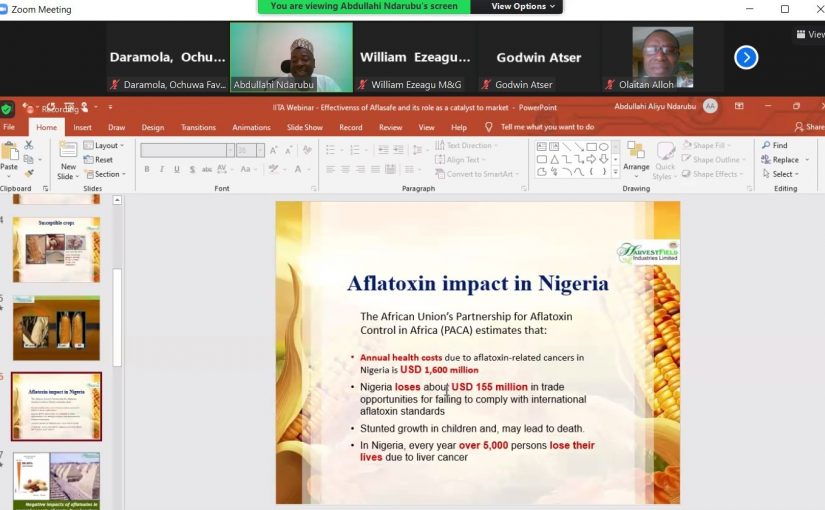This screenshot has height=510, width=825.
Task: Toggle Italic formatting button
Action: point(161,169)
